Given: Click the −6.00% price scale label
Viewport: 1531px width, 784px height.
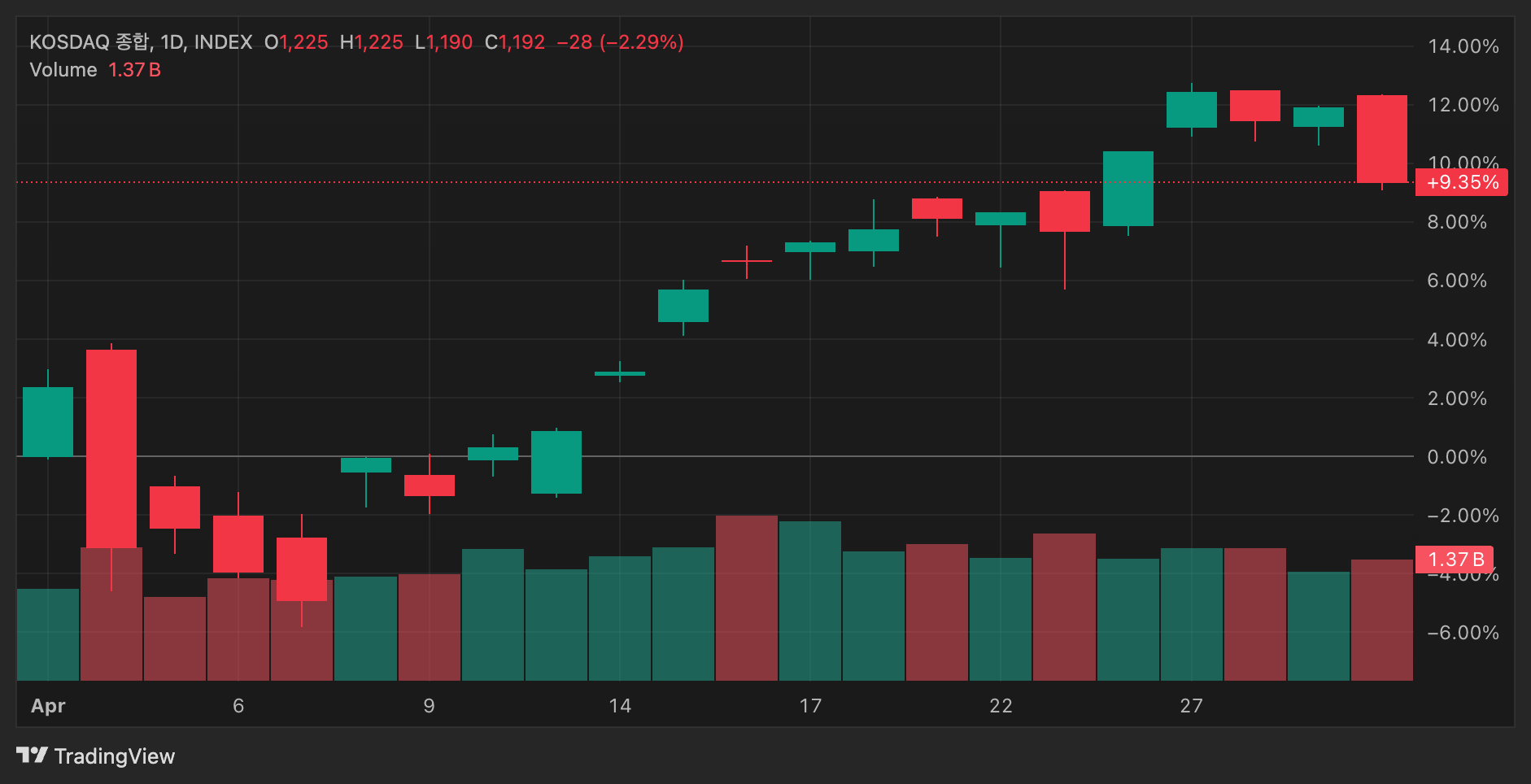Looking at the screenshot, I should pos(1463,633).
